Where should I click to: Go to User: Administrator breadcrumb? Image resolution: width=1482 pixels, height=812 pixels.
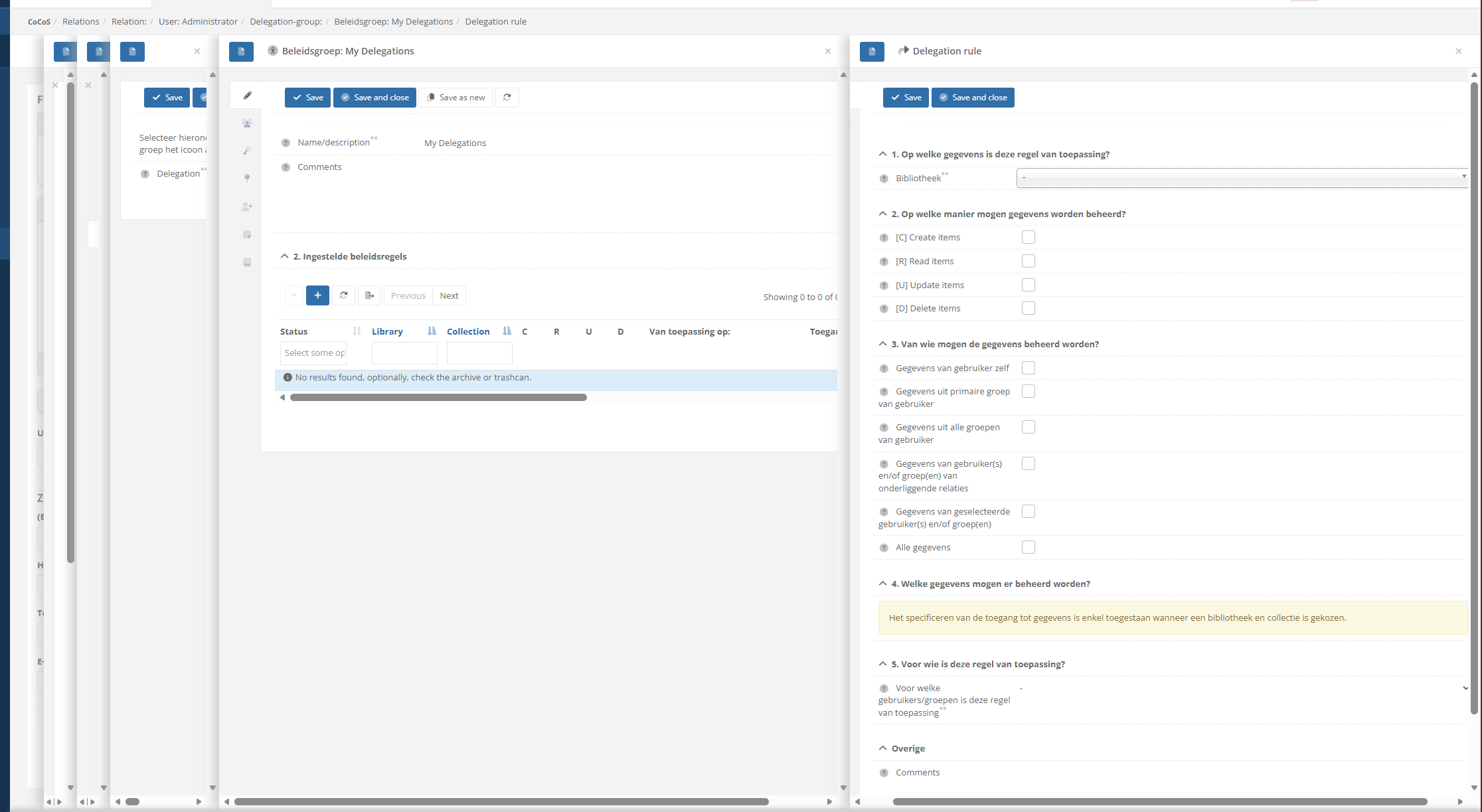click(x=198, y=21)
